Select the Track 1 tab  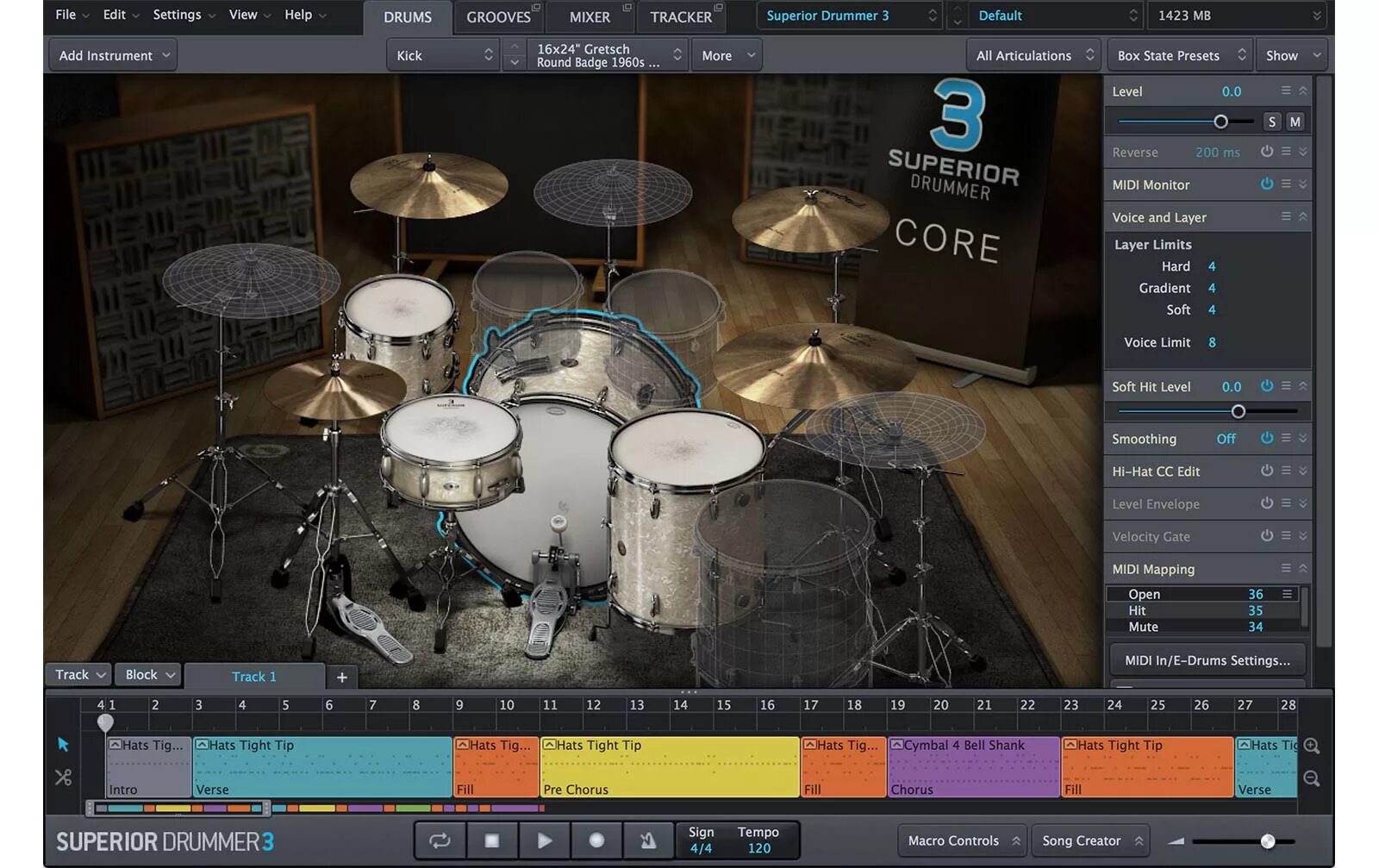254,678
